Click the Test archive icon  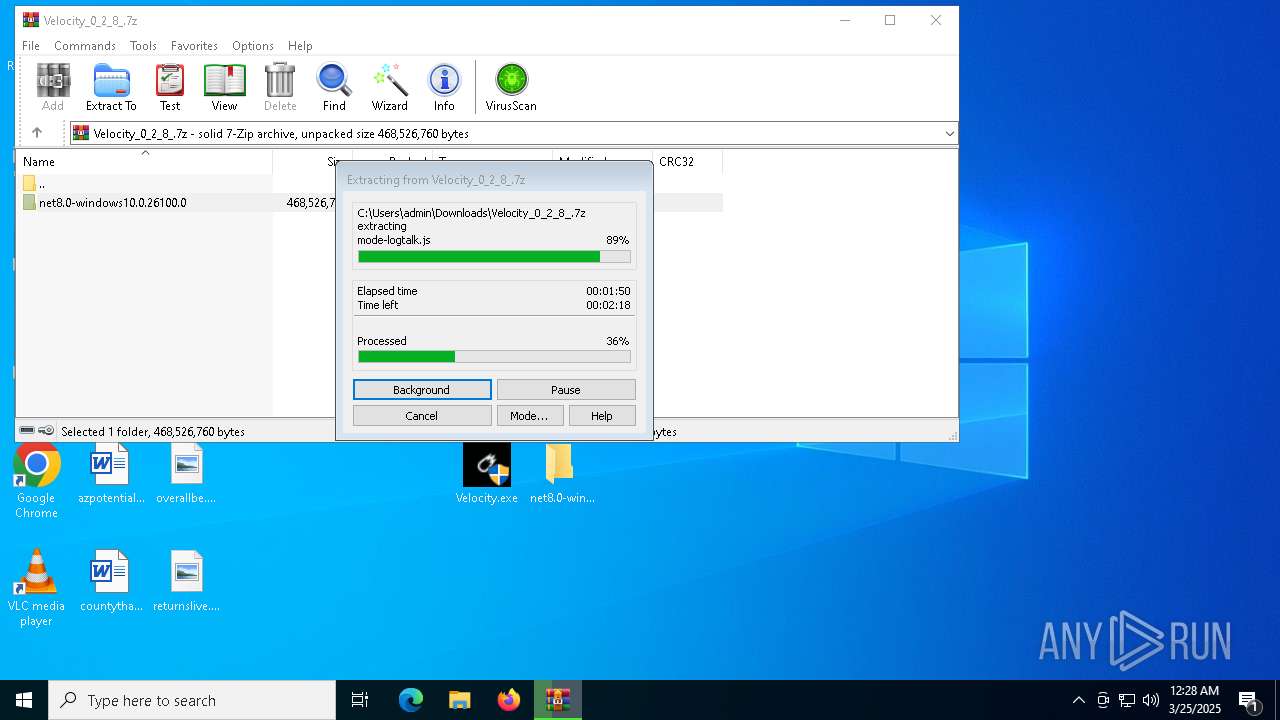click(x=170, y=88)
